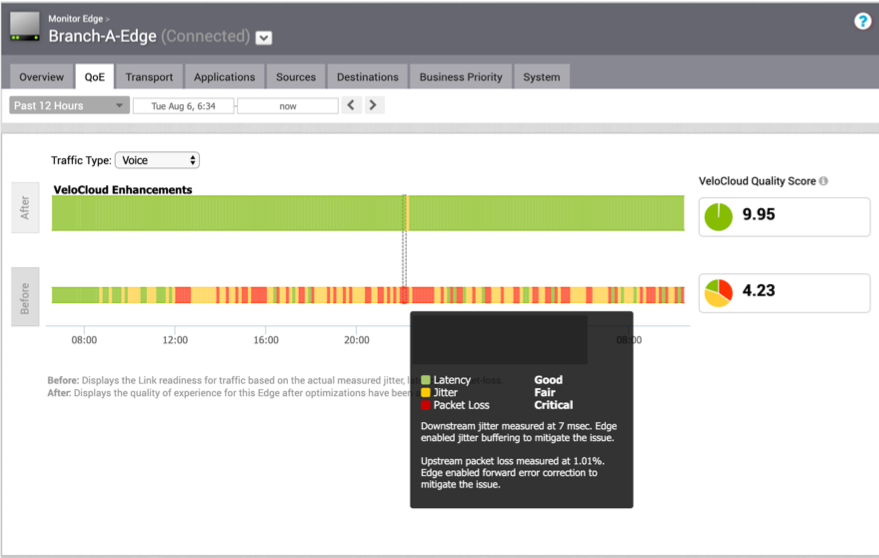Open the Applications tab
The image size is (879, 558).
(224, 77)
